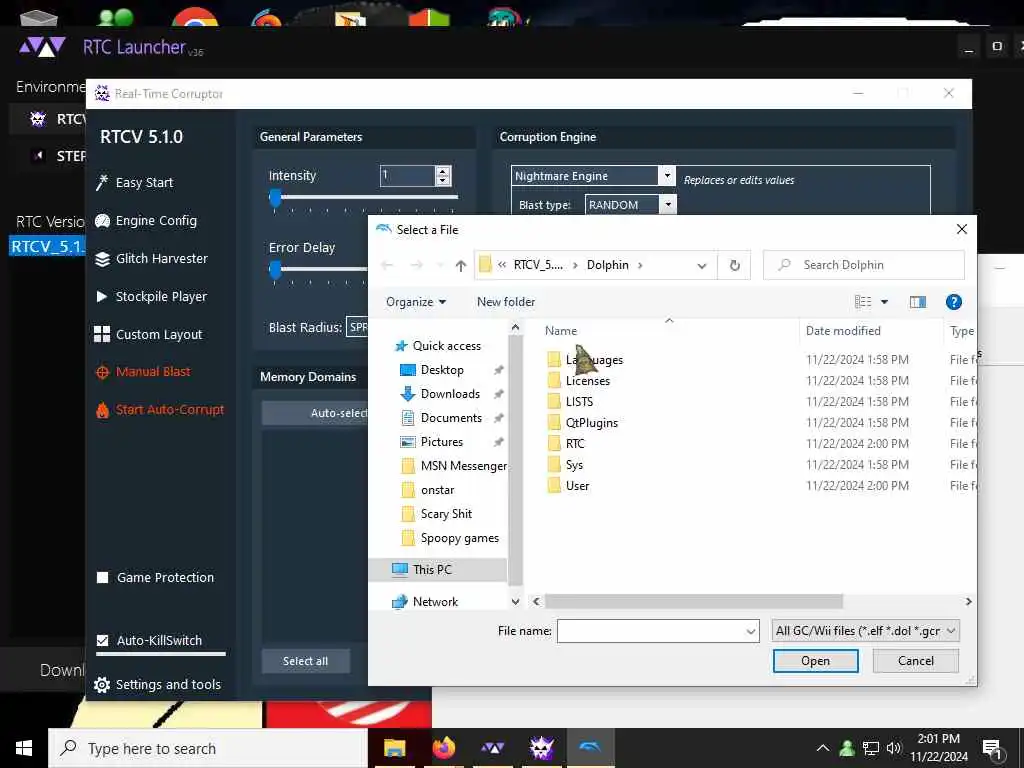Refresh the Dolphin folder view
This screenshot has height=768, width=1024.
point(735,265)
